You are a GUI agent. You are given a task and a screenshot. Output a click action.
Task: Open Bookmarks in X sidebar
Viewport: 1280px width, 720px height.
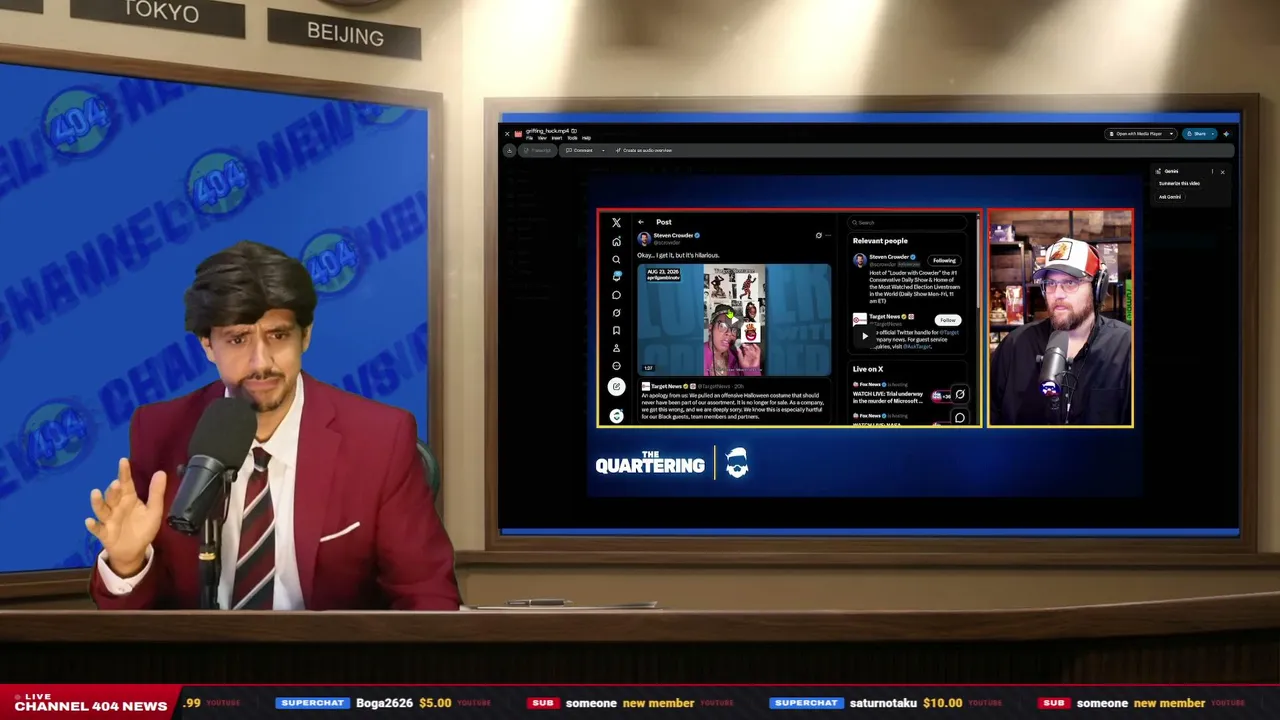(x=616, y=330)
